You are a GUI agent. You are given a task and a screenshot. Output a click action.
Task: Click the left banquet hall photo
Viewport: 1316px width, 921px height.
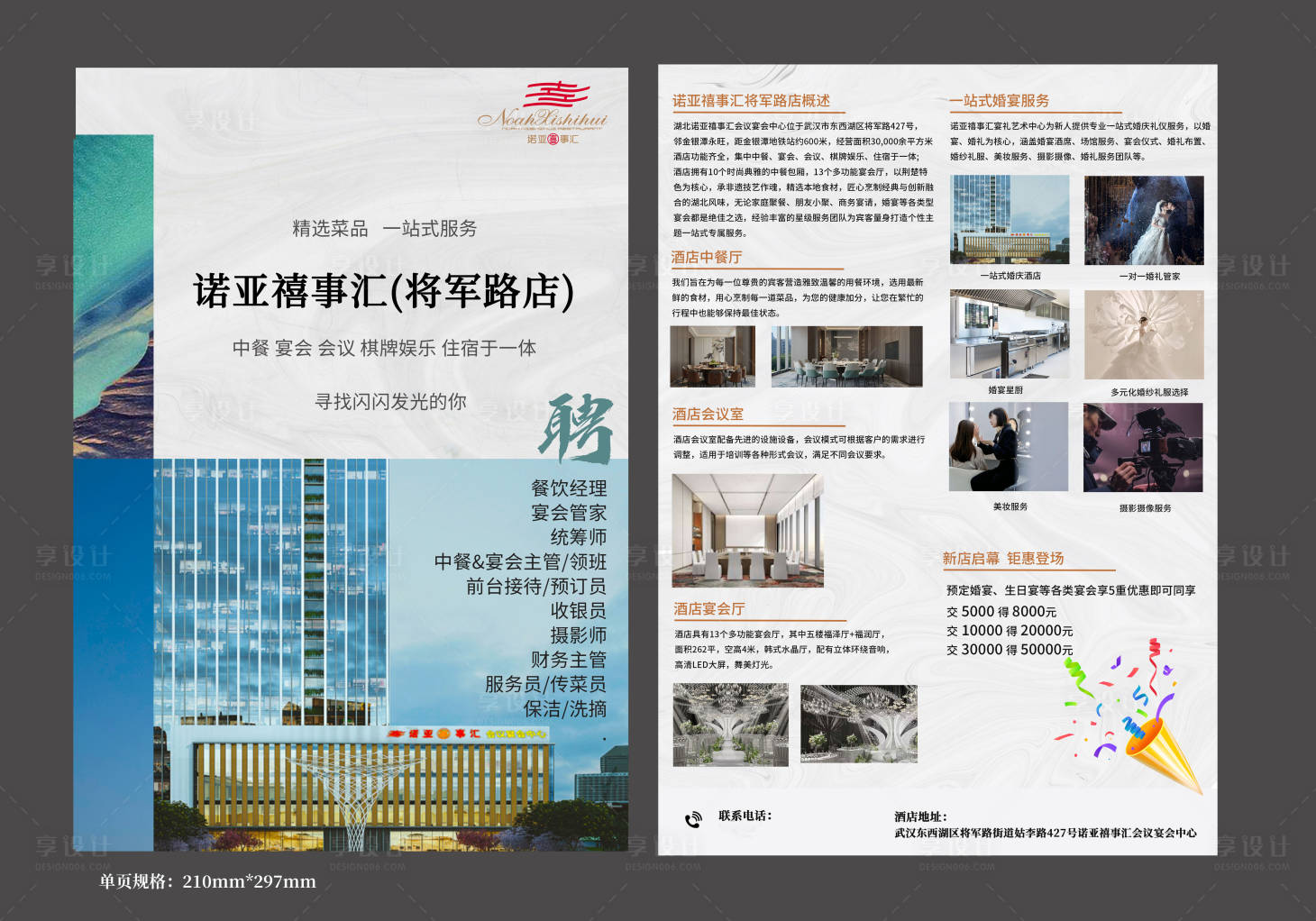731,724
